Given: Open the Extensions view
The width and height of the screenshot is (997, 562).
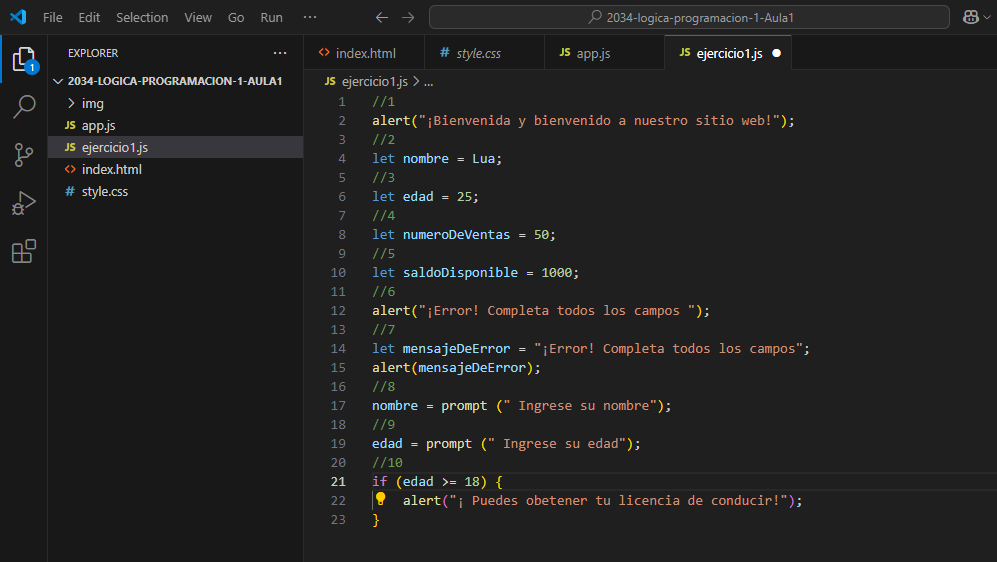Looking at the screenshot, I should [x=24, y=252].
